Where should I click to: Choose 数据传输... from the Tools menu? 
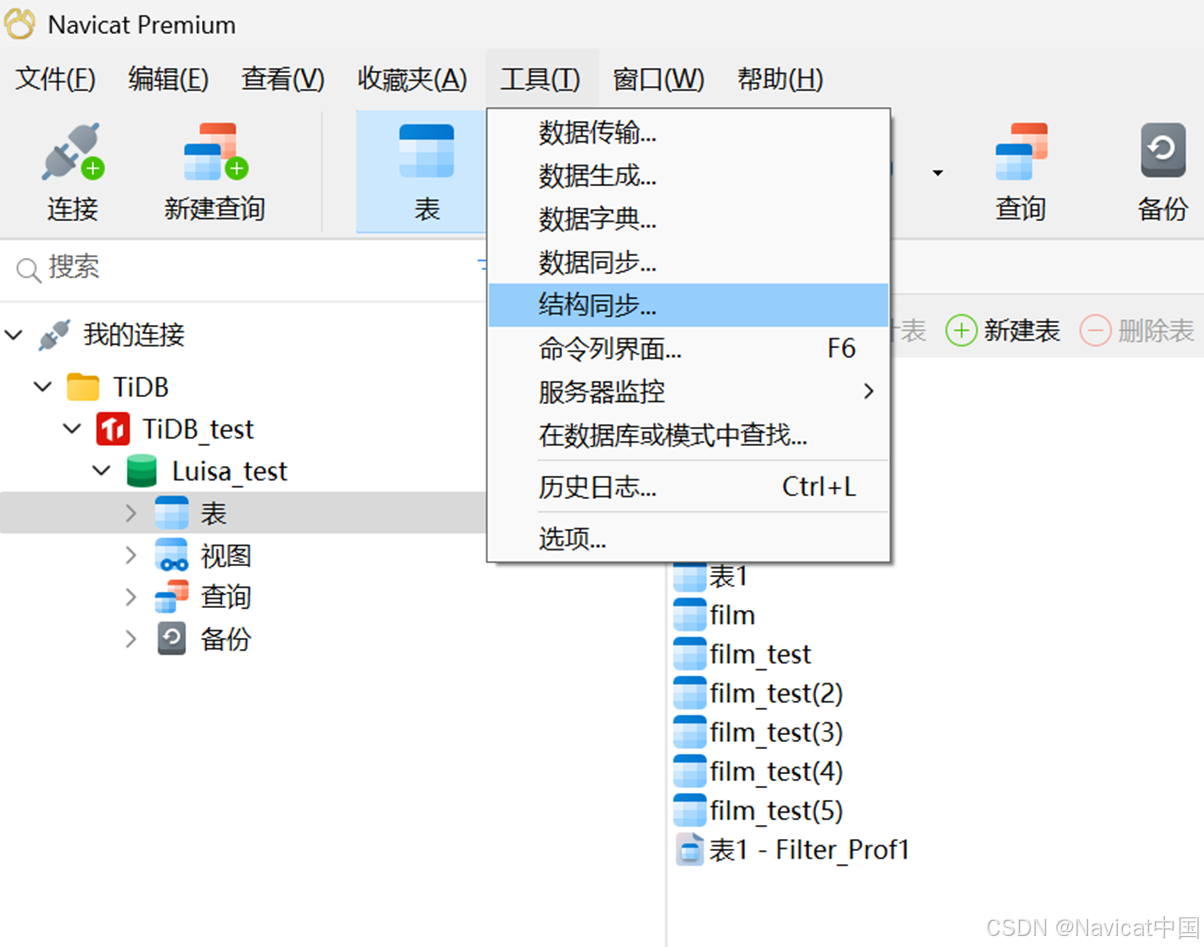pyautogui.click(x=689, y=132)
